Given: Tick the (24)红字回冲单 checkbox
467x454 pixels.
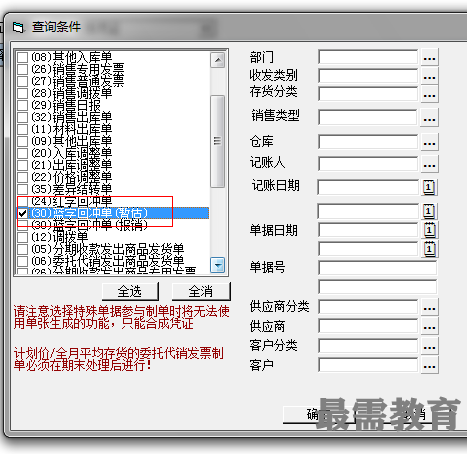Looking at the screenshot, I should tap(22, 201).
